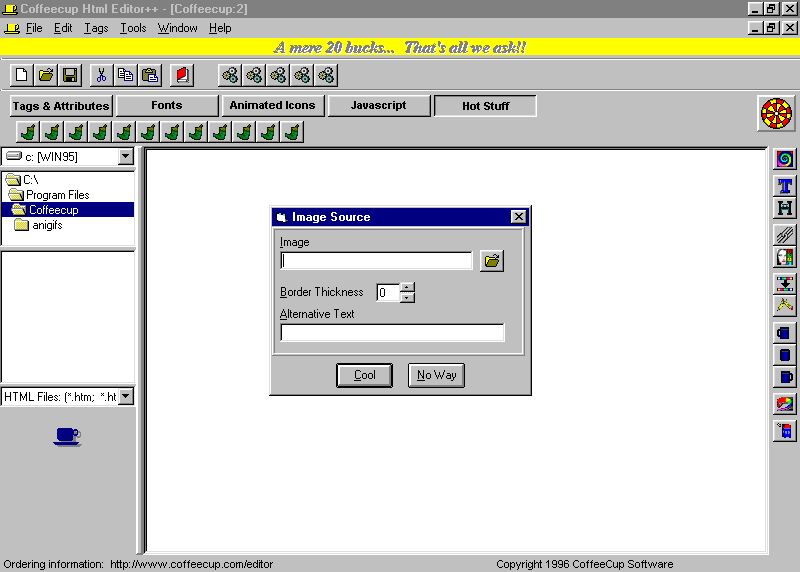Open the Tags menu
The height and width of the screenshot is (572, 800).
coord(96,28)
